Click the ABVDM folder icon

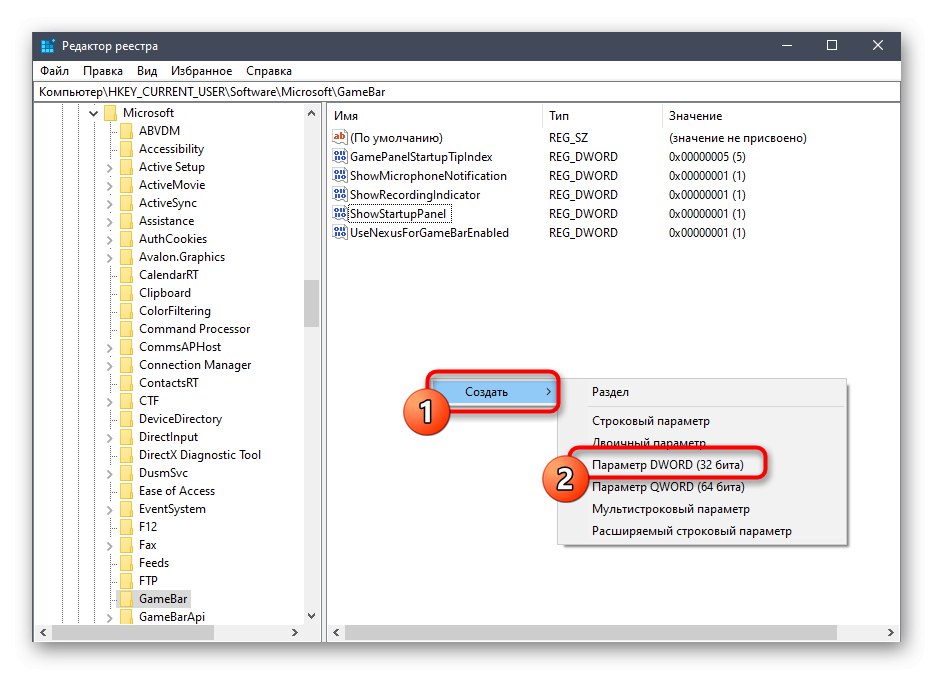coord(126,131)
